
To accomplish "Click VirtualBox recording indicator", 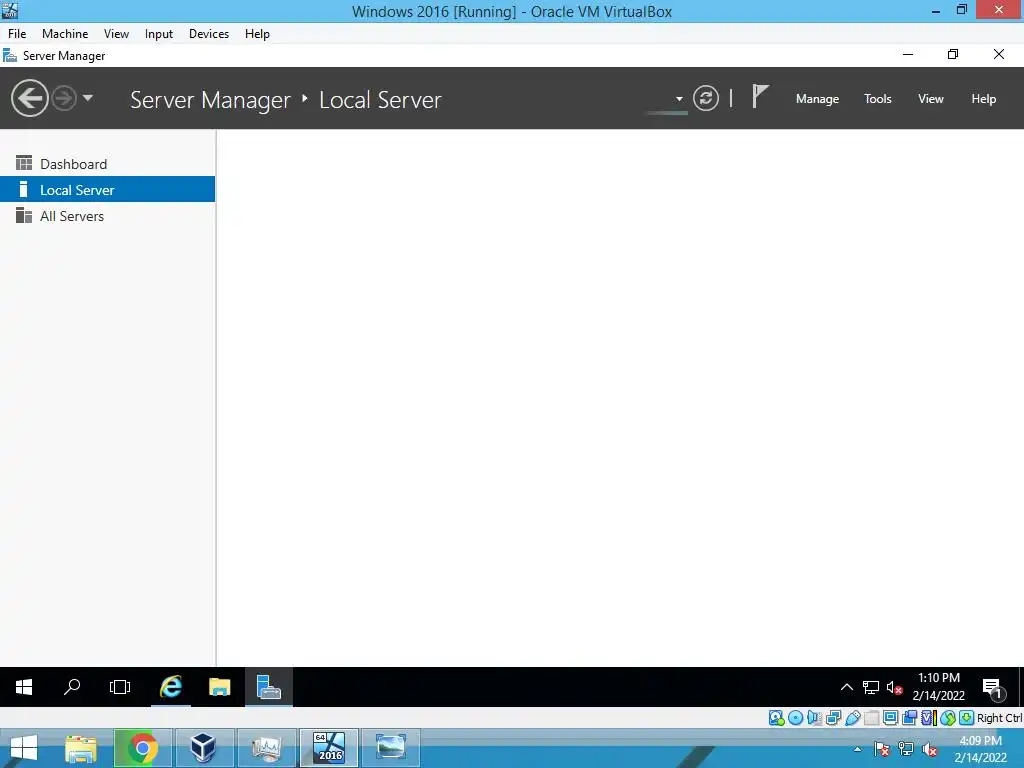I will coord(909,718).
